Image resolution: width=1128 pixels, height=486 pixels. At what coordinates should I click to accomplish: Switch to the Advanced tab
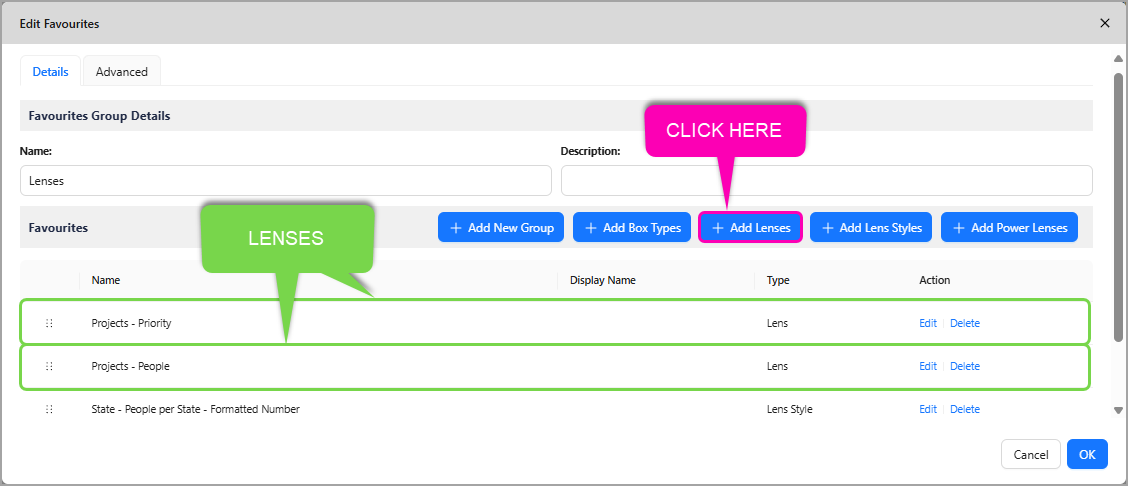(122, 72)
